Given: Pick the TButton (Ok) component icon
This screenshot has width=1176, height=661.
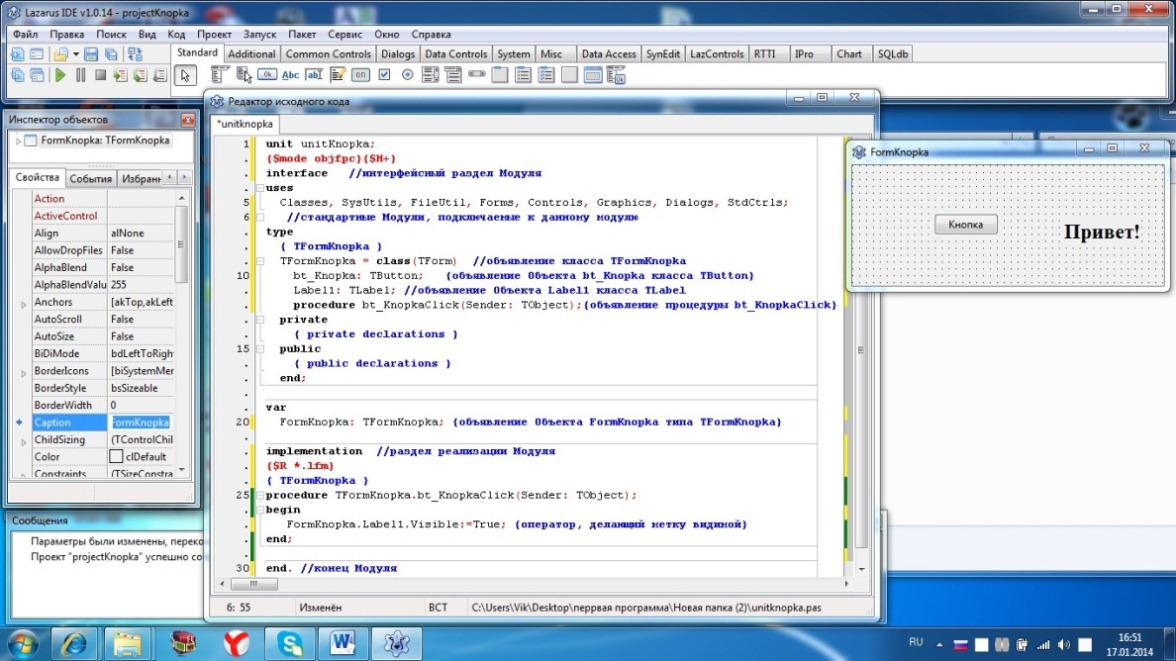Looking at the screenshot, I should point(267,75).
